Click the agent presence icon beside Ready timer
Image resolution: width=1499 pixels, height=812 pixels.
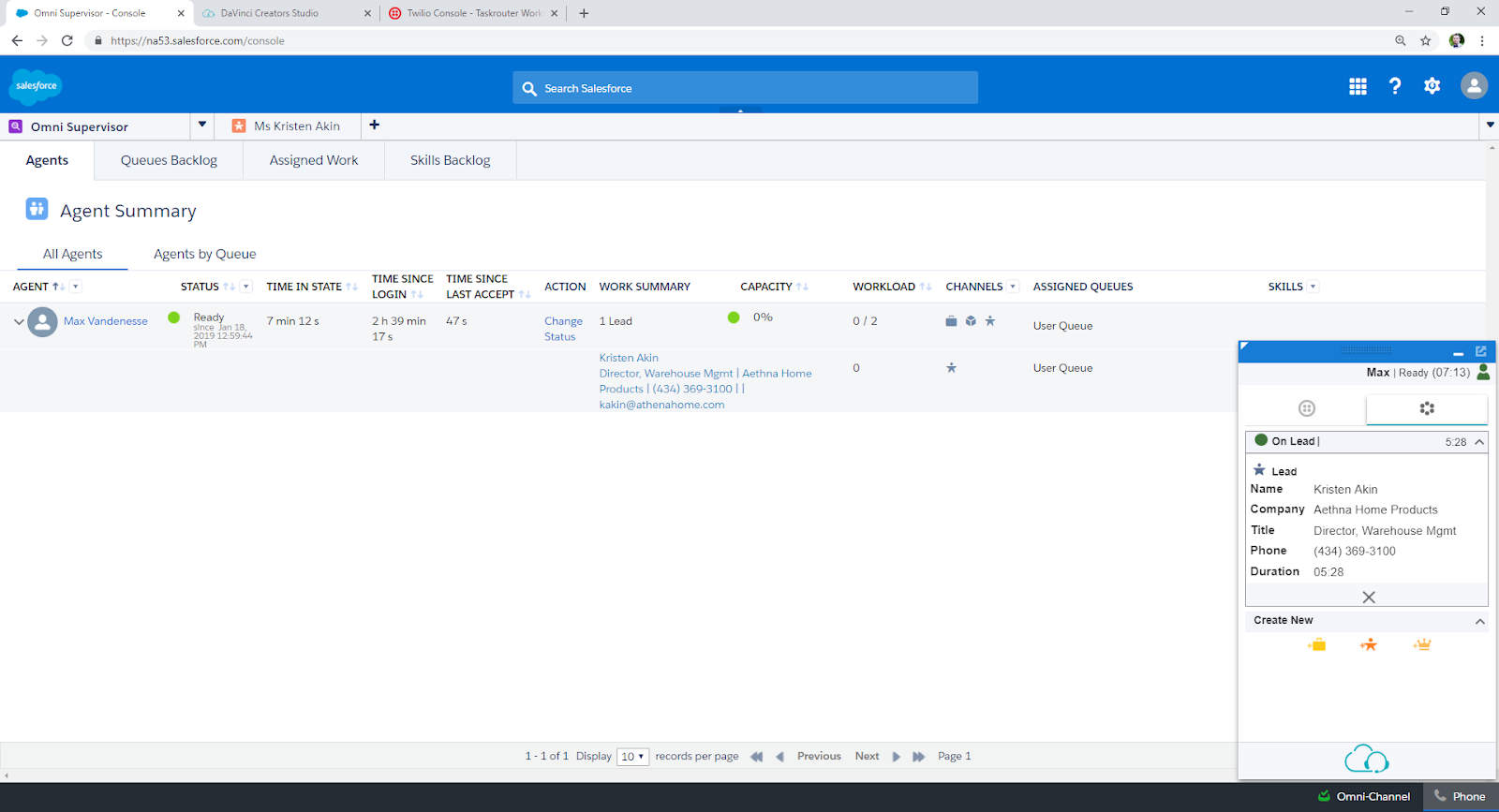tap(1483, 372)
